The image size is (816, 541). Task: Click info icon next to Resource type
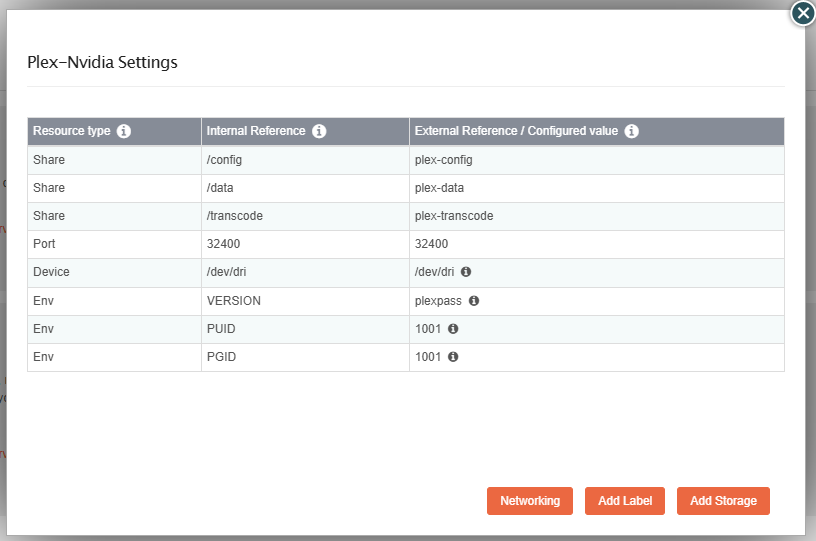click(124, 131)
